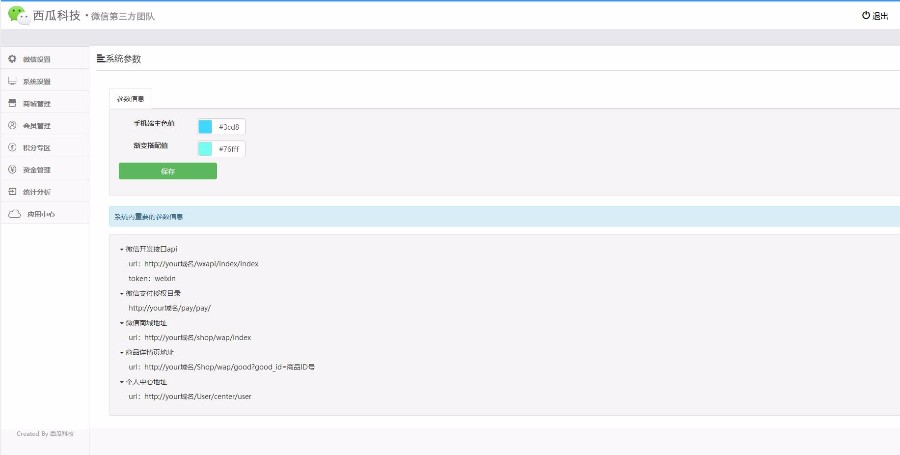Click 退出 to log out
Screen dimensions: 900x455
point(874,16)
